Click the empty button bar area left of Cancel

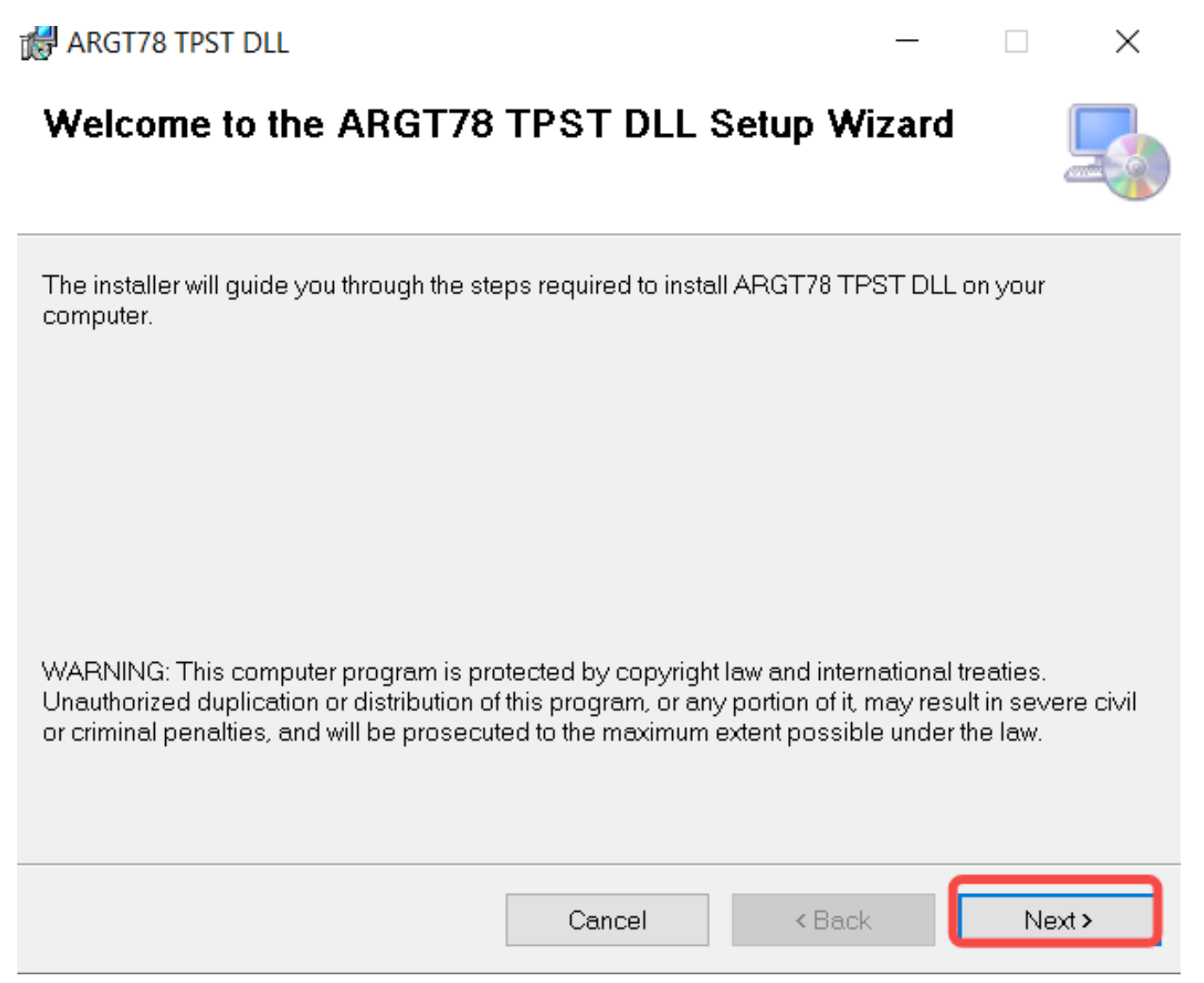pos(259,920)
